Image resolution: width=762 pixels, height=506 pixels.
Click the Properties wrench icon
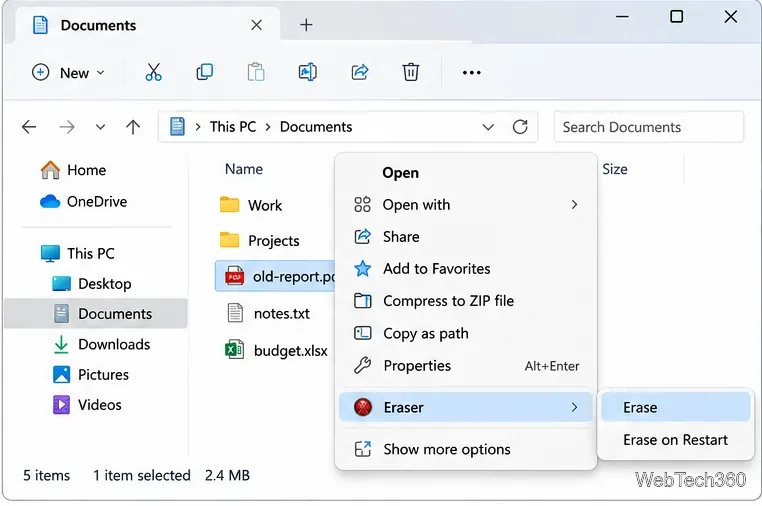[x=363, y=365]
